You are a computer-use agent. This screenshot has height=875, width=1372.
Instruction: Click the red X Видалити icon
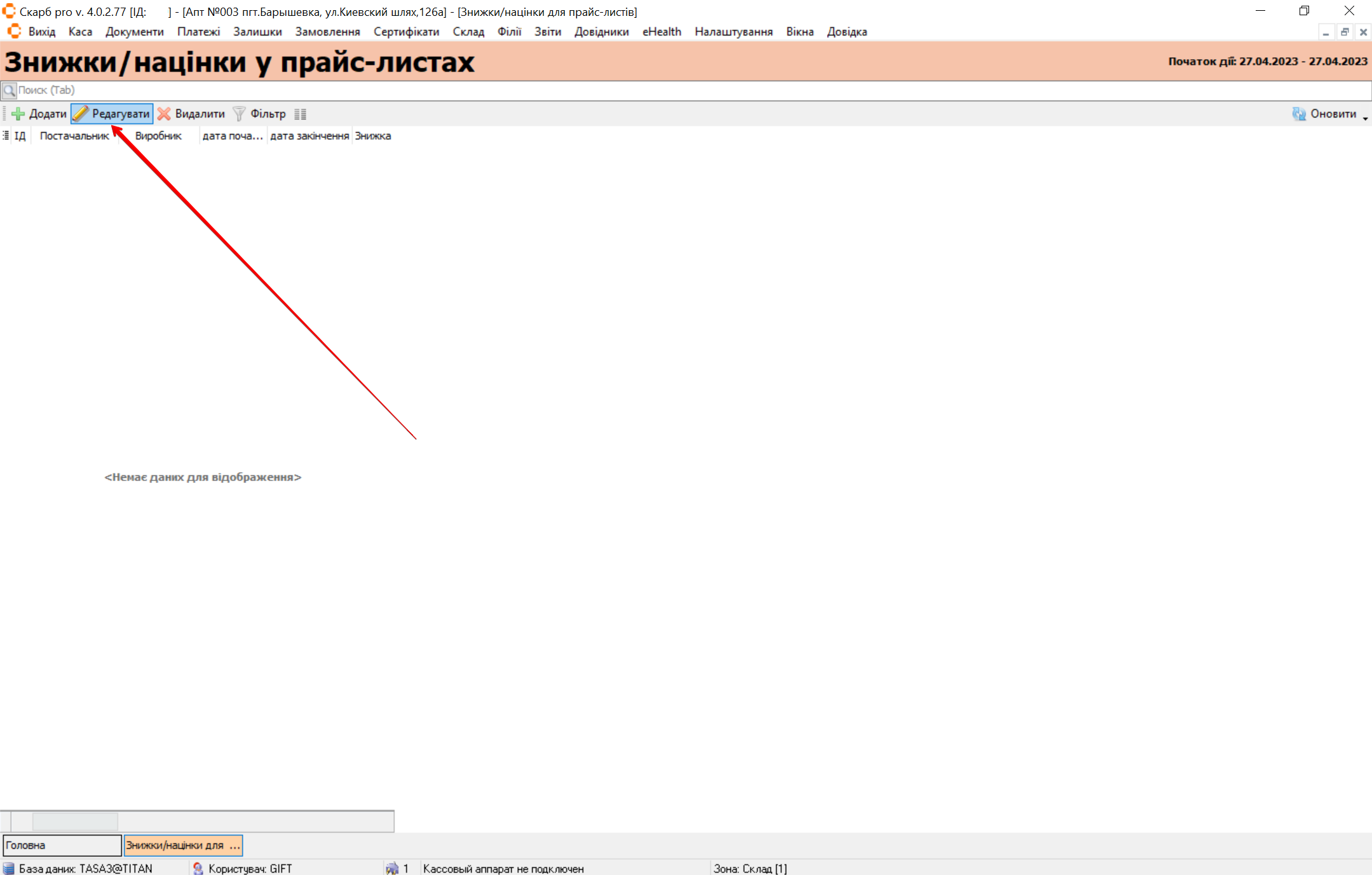tap(164, 114)
